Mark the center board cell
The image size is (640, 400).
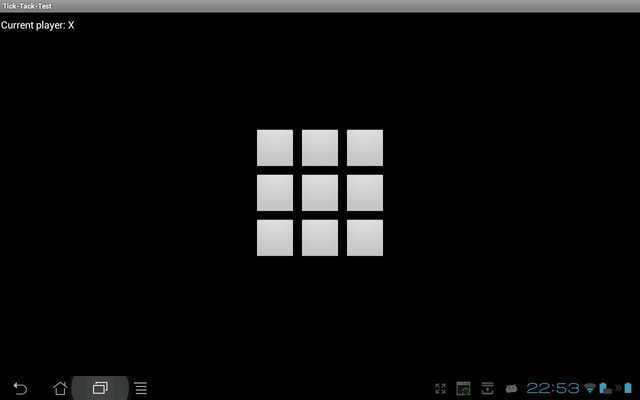click(x=320, y=193)
